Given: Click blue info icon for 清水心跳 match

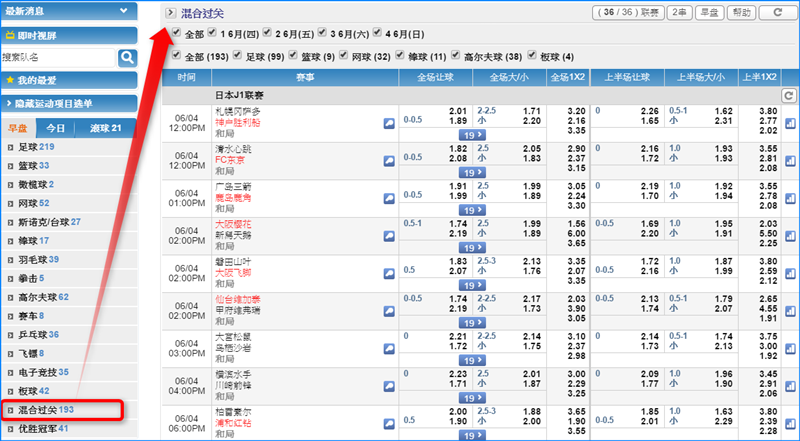Looking at the screenshot, I should (390, 158).
